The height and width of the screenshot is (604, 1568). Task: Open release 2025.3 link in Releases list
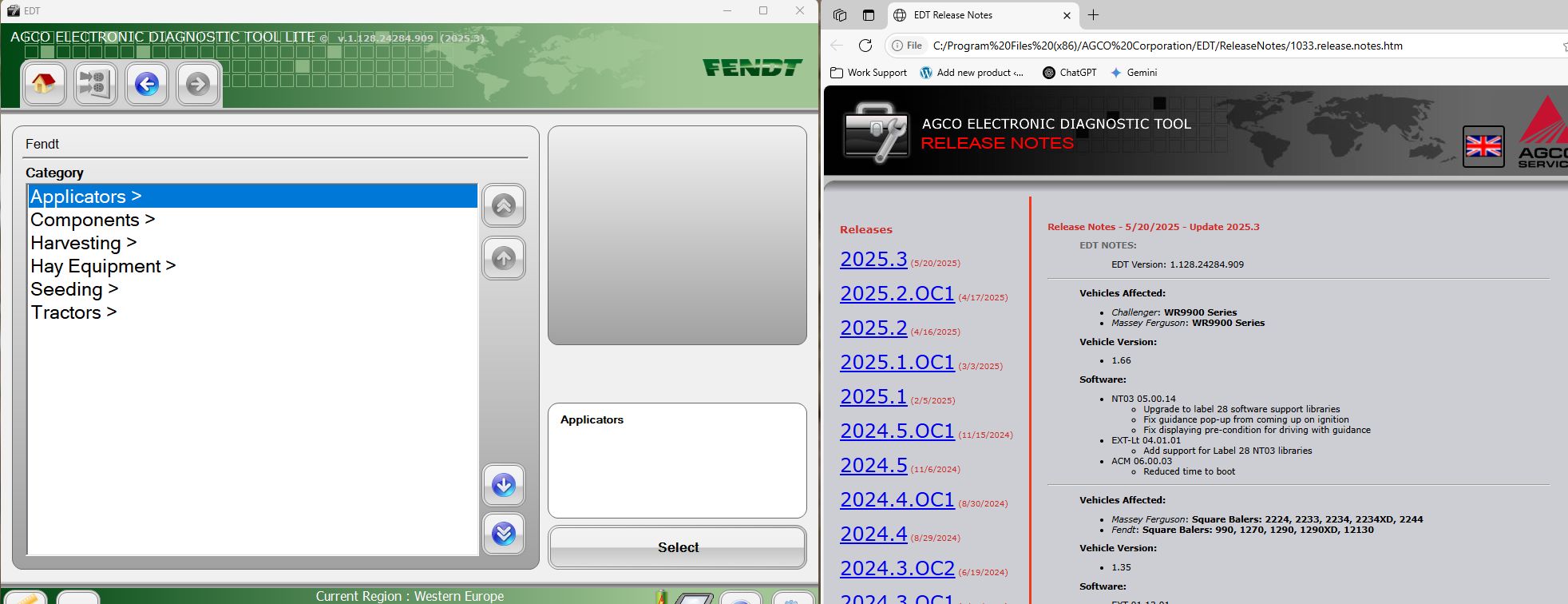click(873, 260)
